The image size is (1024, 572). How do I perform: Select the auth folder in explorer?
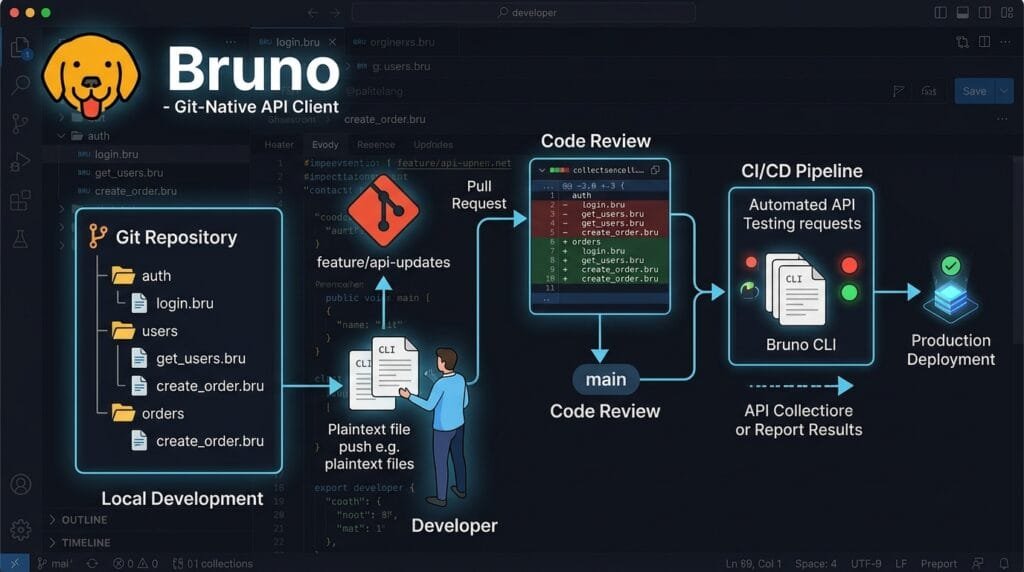[99, 136]
